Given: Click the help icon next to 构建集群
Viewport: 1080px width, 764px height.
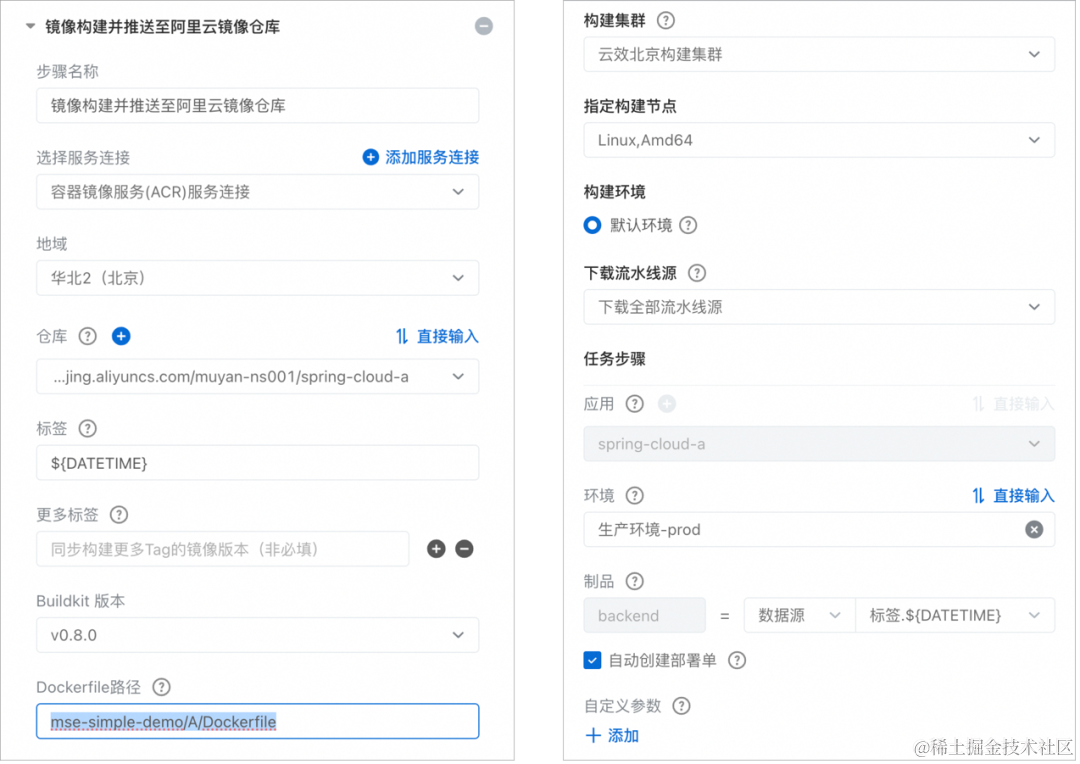Looking at the screenshot, I should tap(665, 20).
